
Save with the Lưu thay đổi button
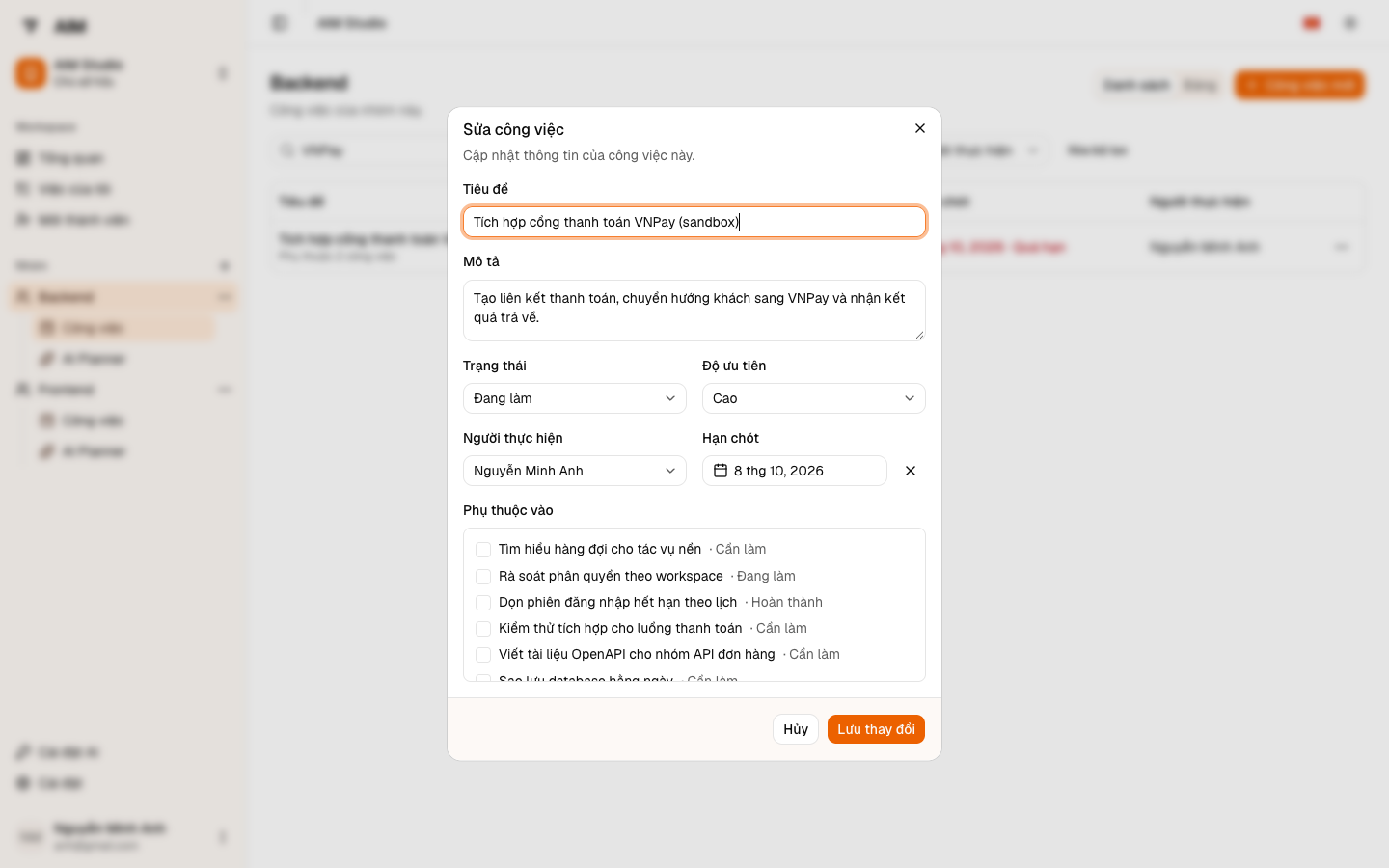tap(876, 729)
